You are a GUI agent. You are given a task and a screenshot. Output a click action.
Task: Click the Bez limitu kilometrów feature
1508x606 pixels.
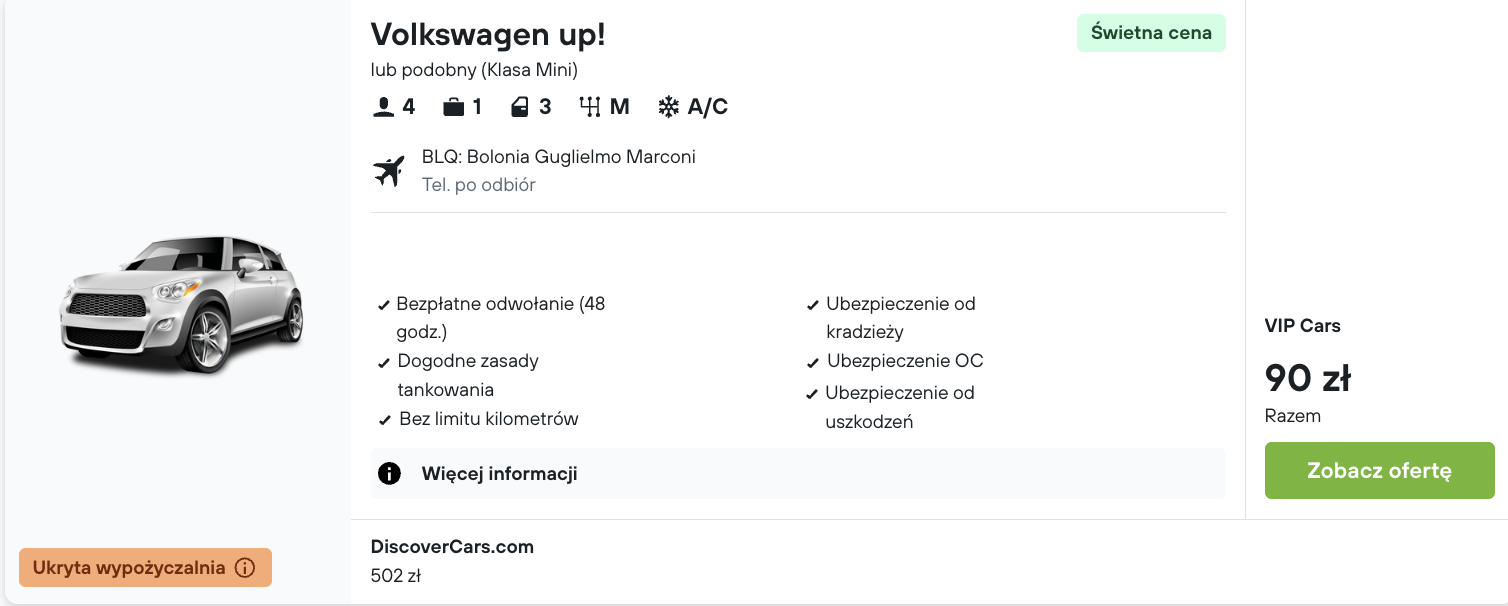coord(488,419)
